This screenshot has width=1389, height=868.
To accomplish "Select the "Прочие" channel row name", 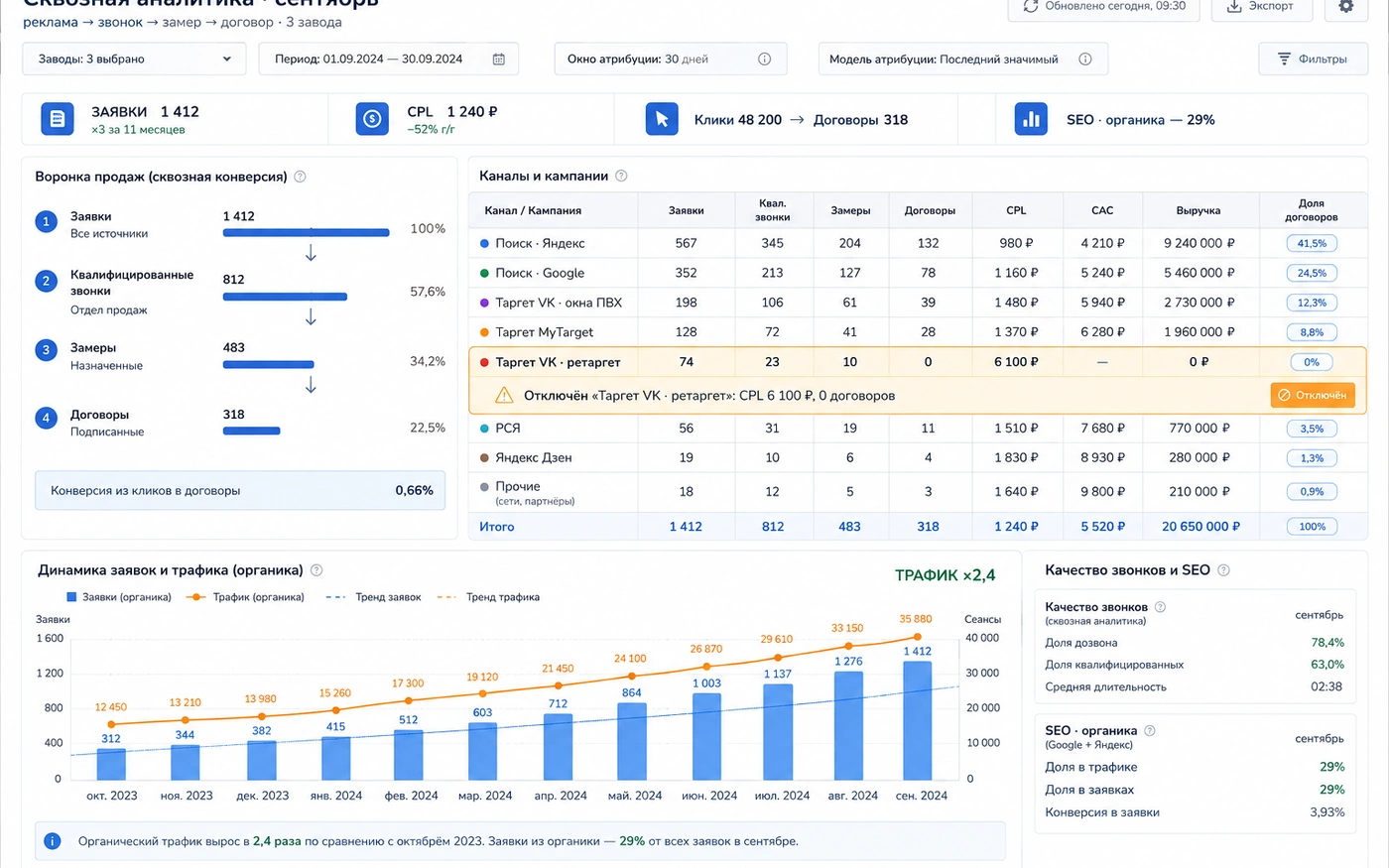I will pos(518,486).
